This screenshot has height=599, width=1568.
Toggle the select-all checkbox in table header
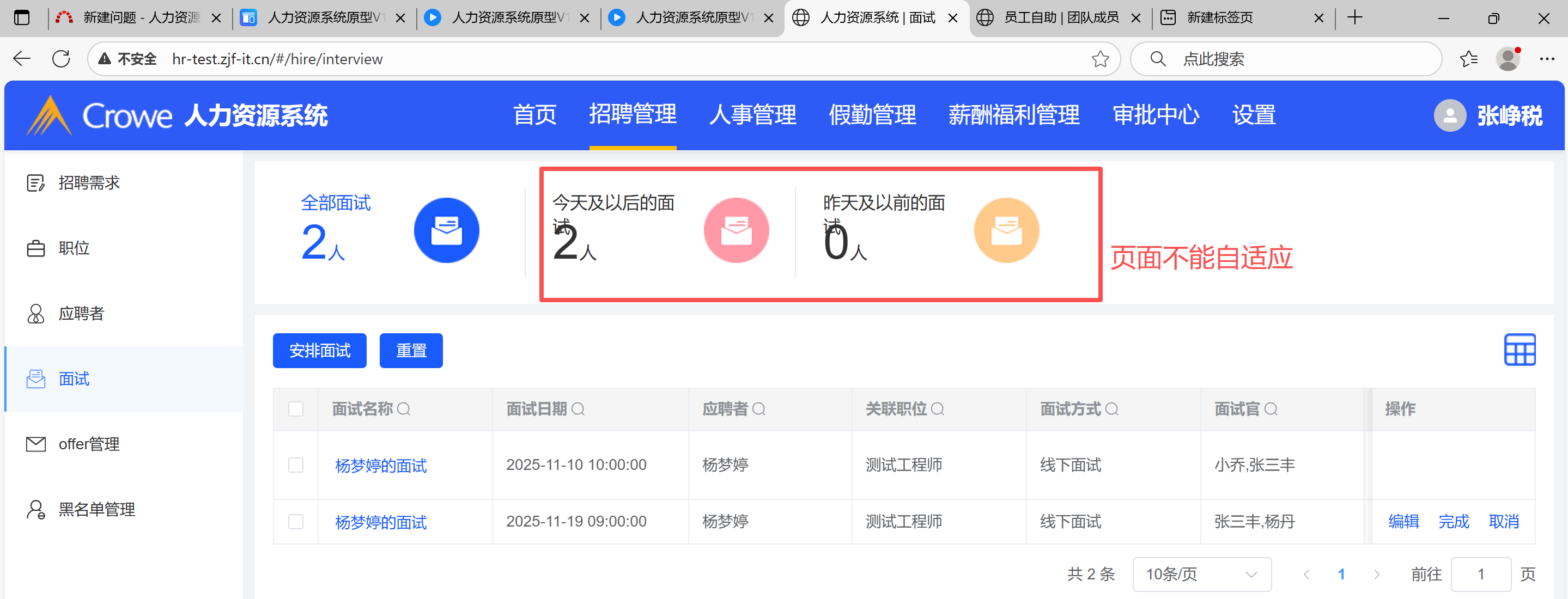[296, 409]
